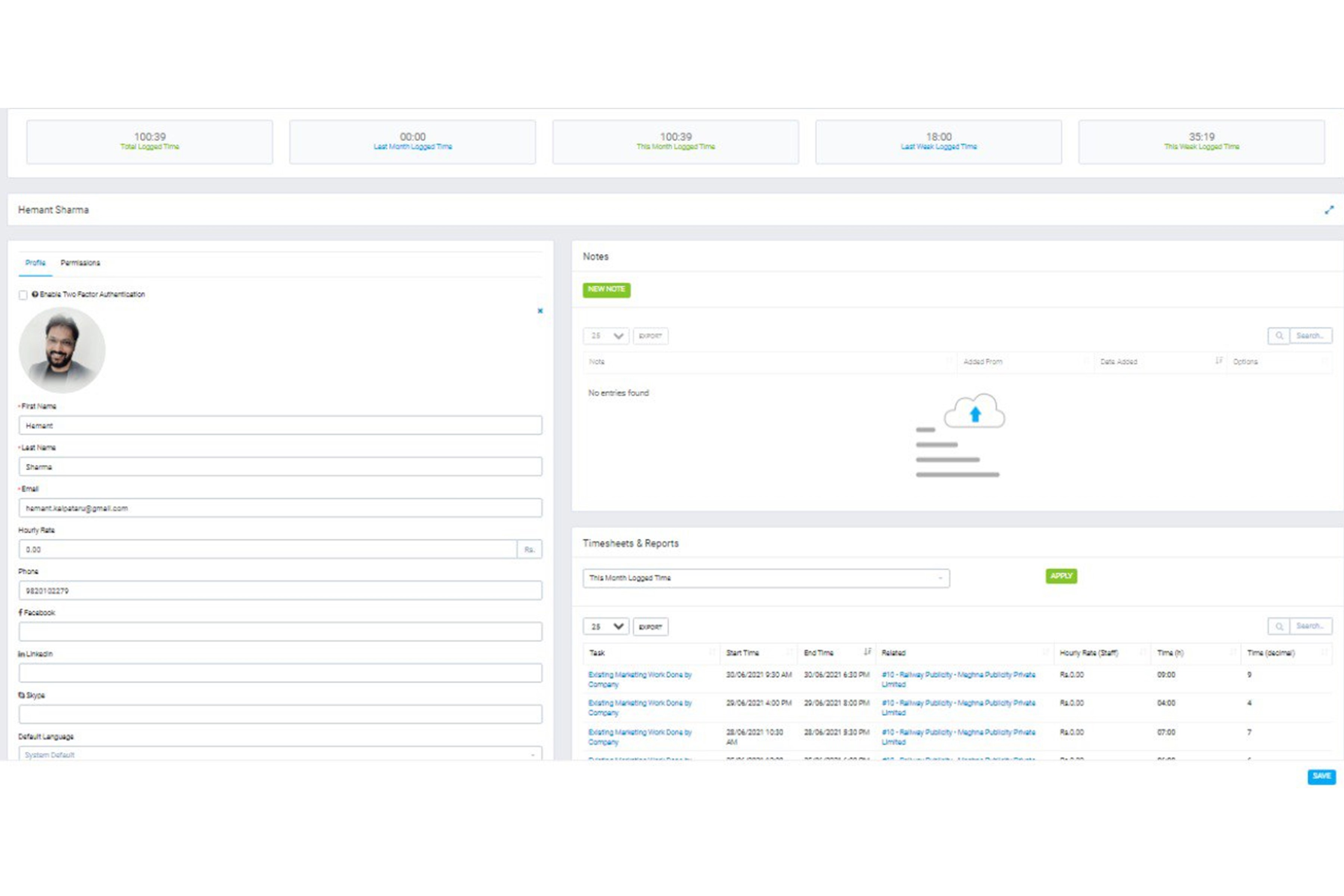This screenshot has height=896, width=1344.
Task: Open the Default Language dropdown
Action: pyautogui.click(x=280, y=755)
